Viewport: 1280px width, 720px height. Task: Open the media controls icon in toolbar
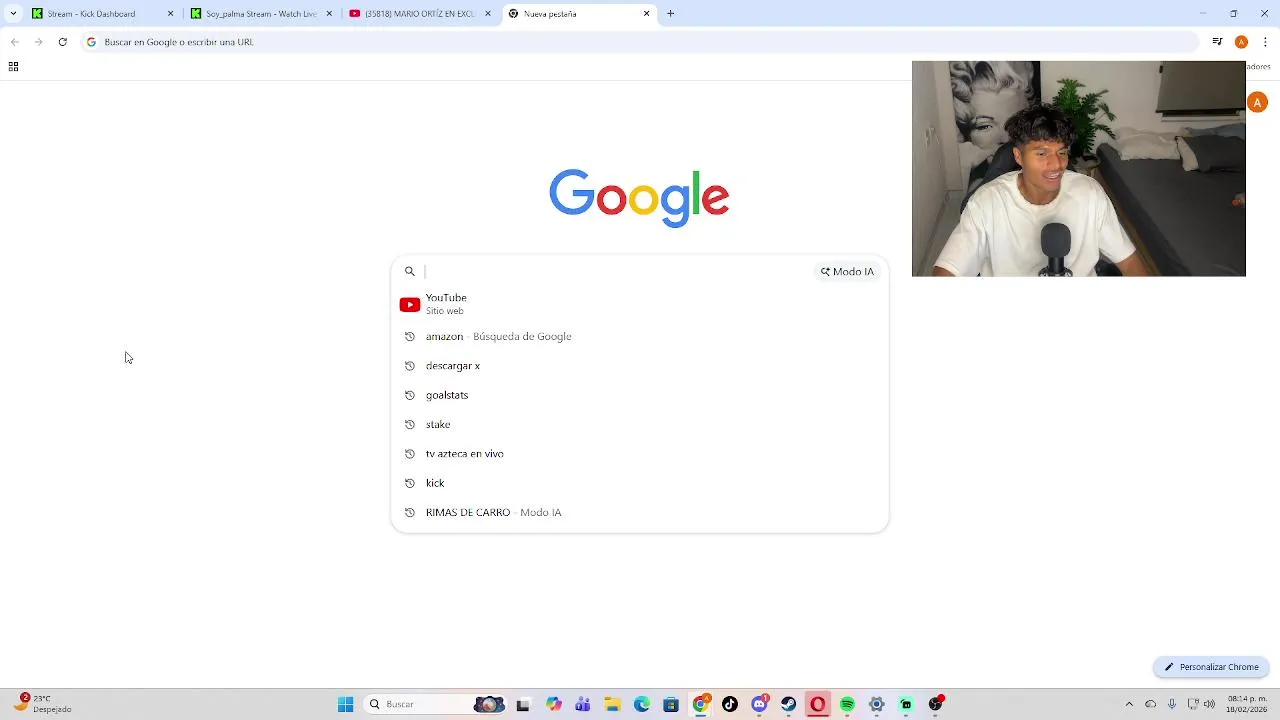(x=1217, y=42)
